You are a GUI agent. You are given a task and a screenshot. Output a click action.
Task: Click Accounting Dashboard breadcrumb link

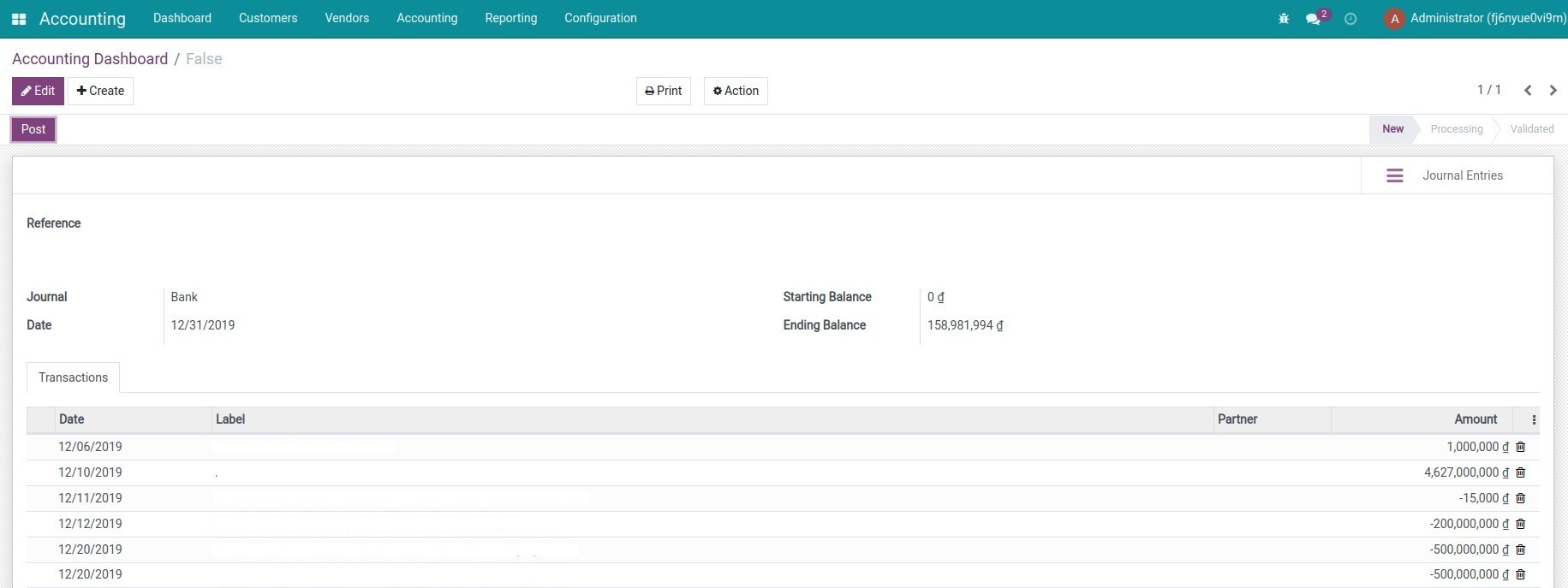(x=90, y=59)
